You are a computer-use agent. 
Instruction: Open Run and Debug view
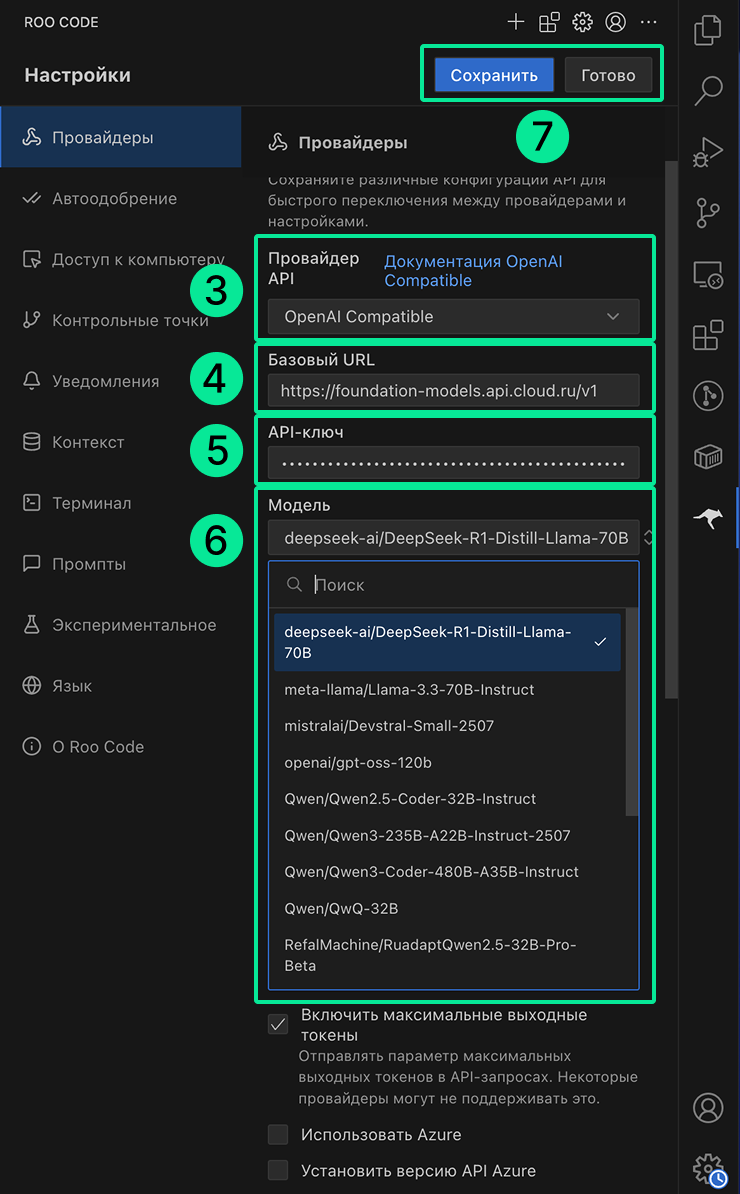click(708, 152)
